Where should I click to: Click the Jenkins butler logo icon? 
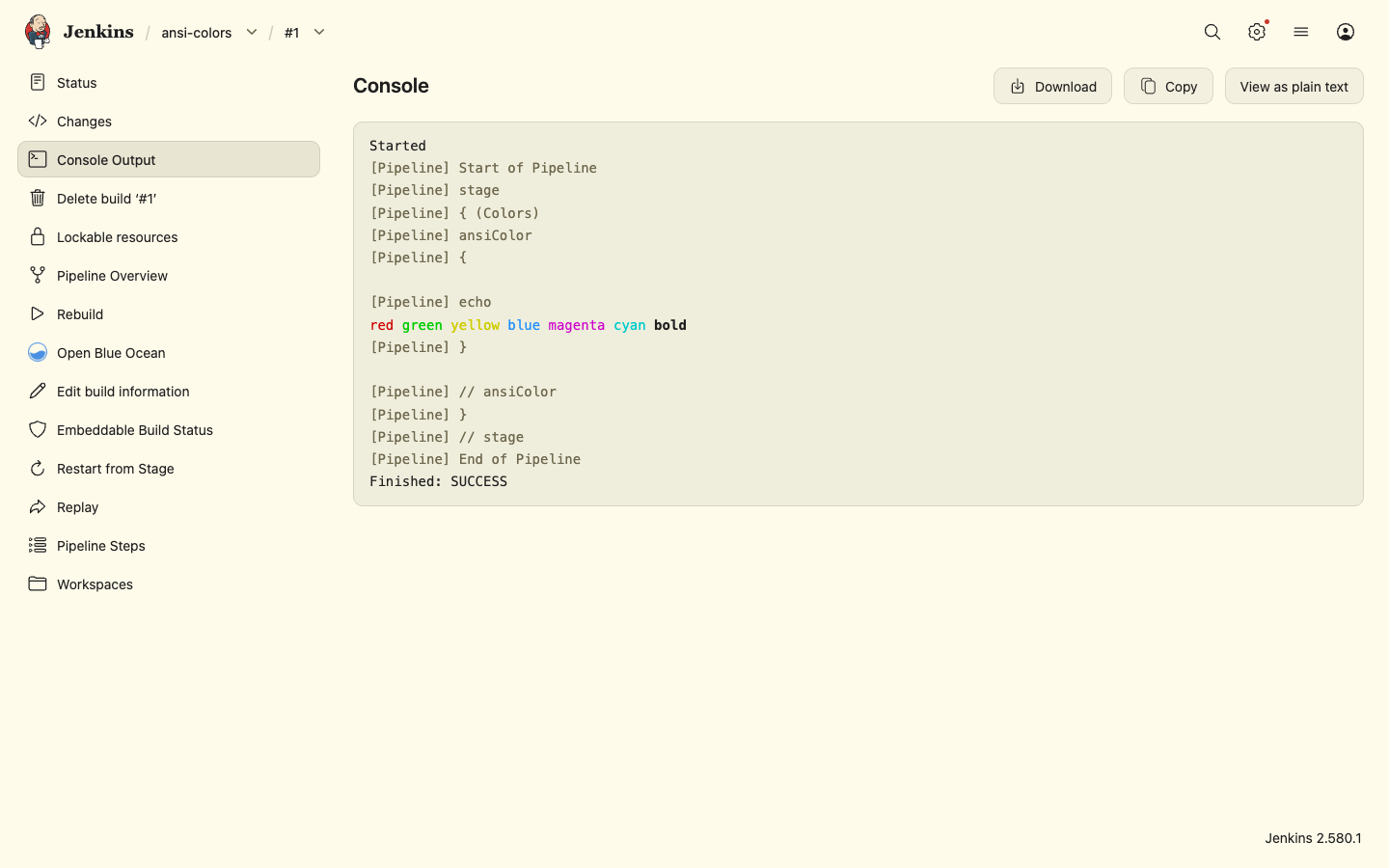(x=38, y=32)
